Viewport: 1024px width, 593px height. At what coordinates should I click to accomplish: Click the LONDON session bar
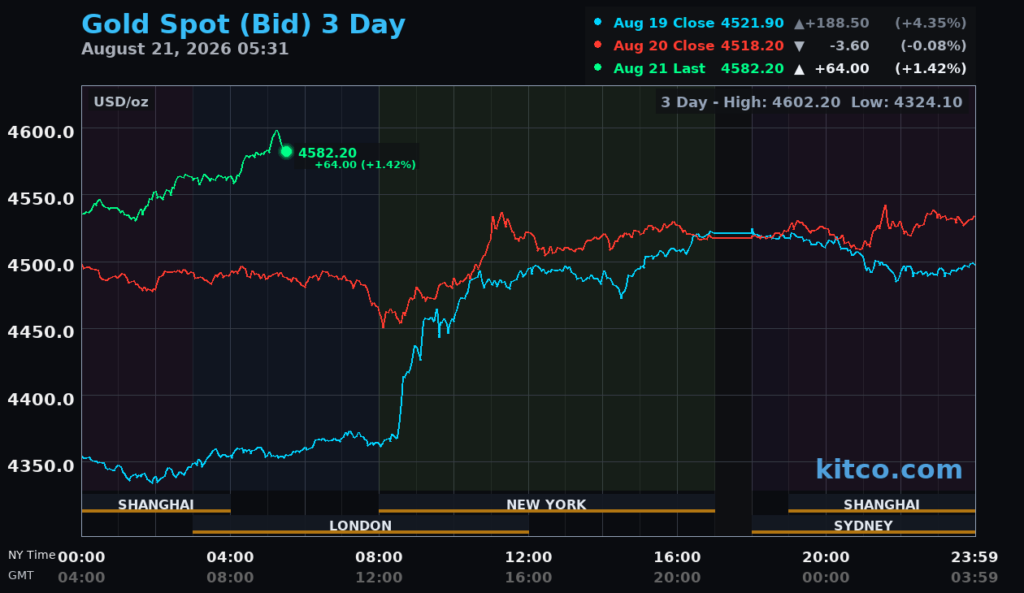click(x=360, y=525)
